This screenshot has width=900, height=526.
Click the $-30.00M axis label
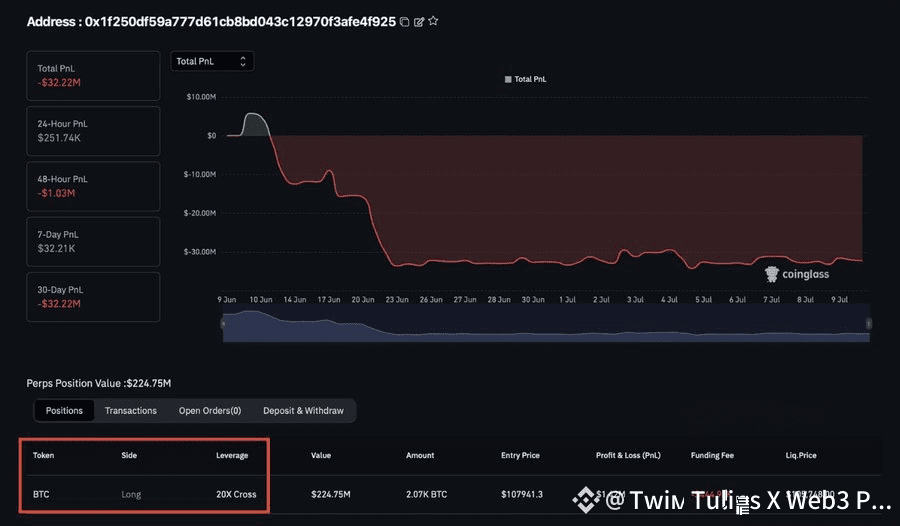pyautogui.click(x=200, y=252)
